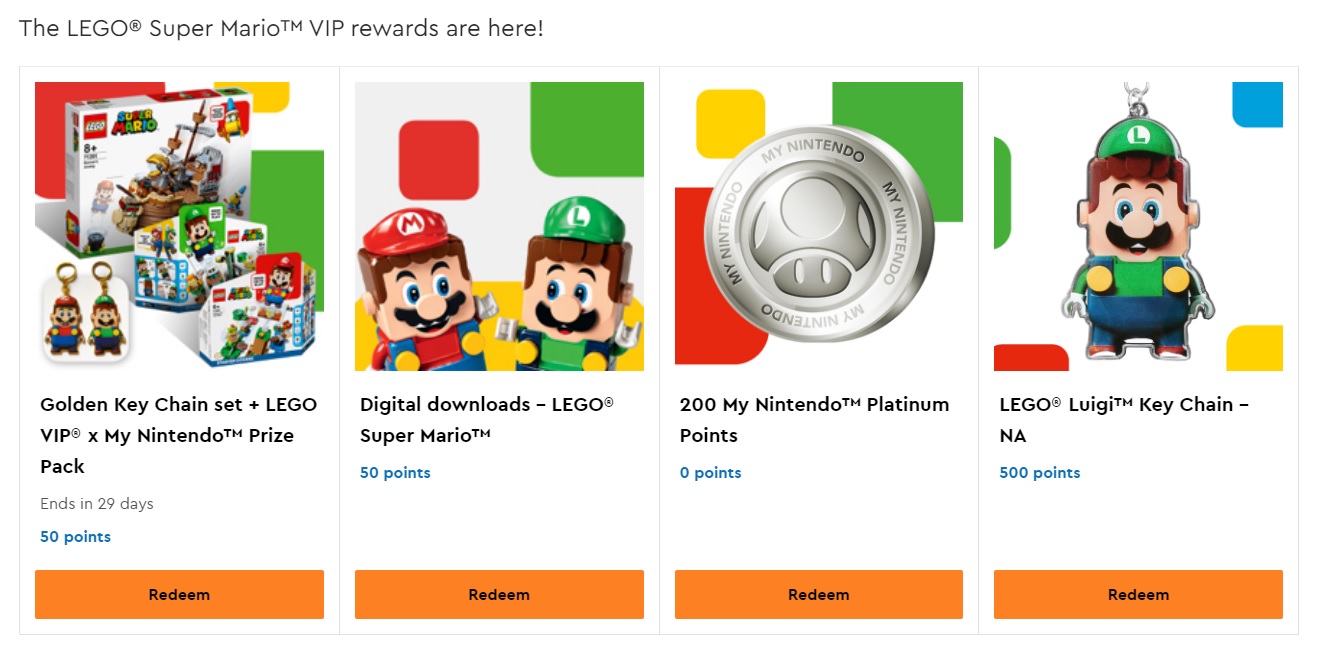Redeem the Golden Key Chain set reward
This screenshot has height=660, width=1321.
tap(179, 594)
